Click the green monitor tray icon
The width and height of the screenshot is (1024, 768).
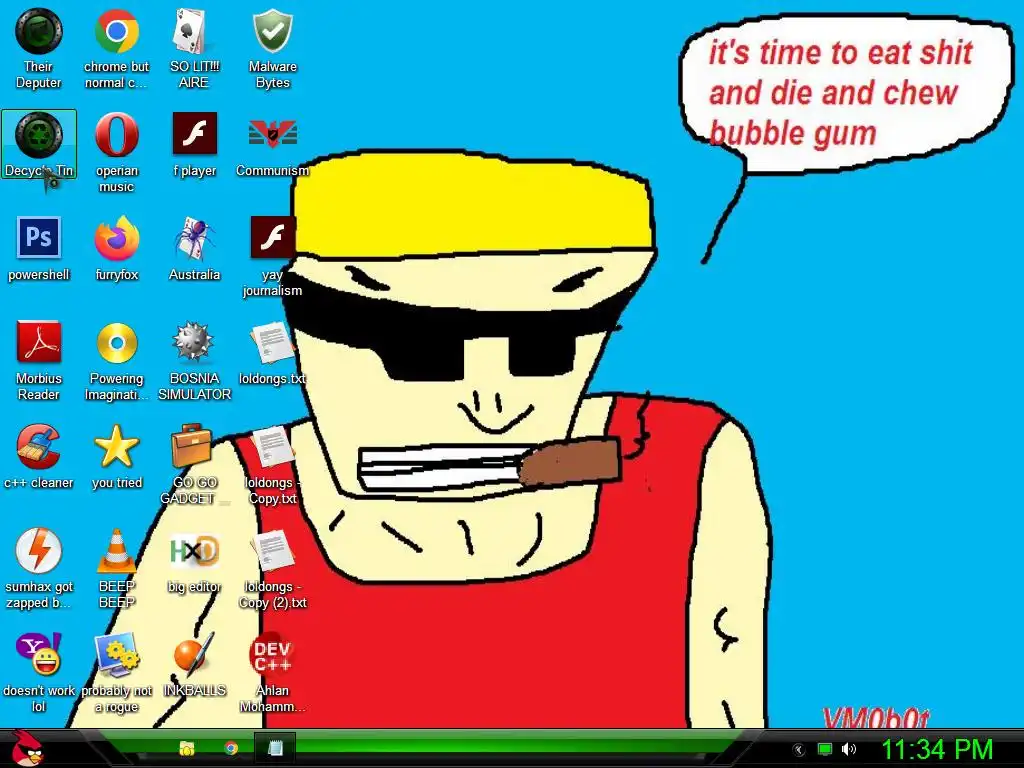pos(825,749)
